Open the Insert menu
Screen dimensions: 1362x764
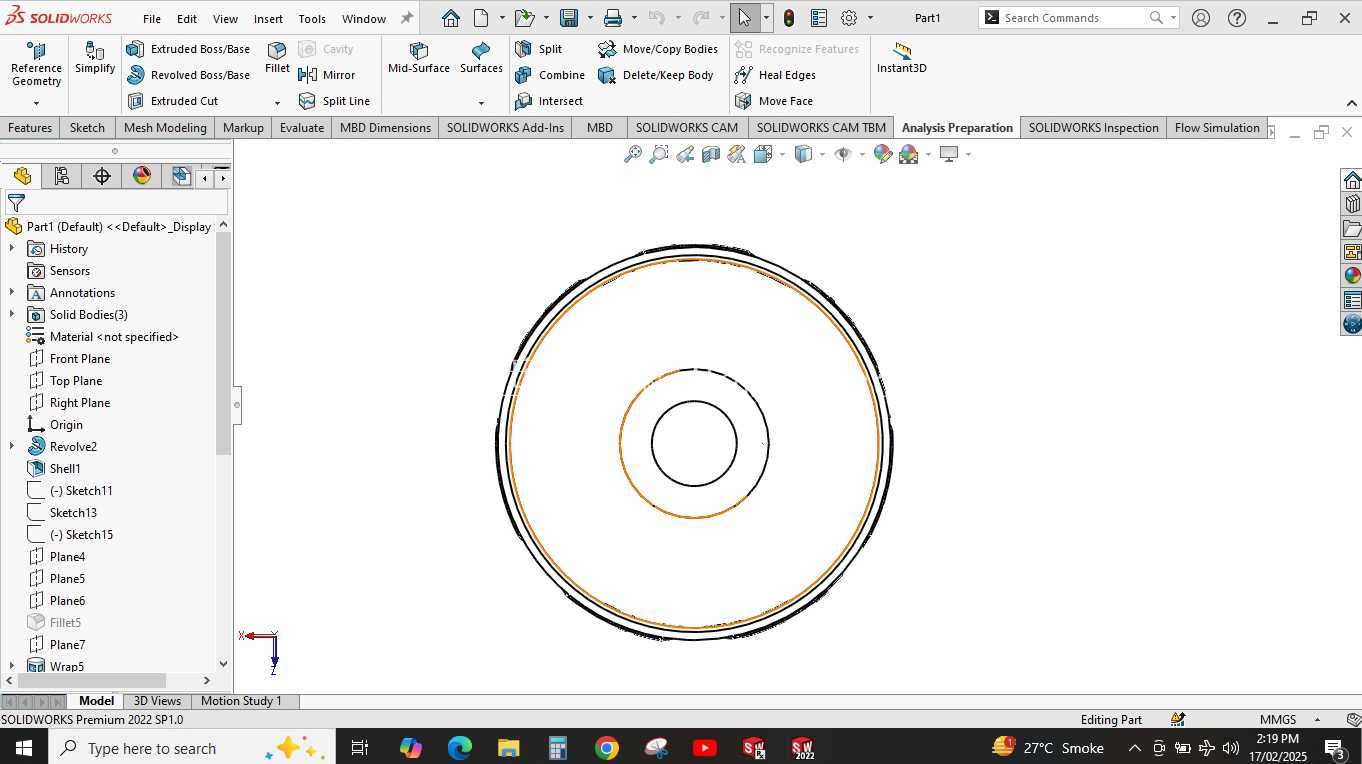pos(268,19)
